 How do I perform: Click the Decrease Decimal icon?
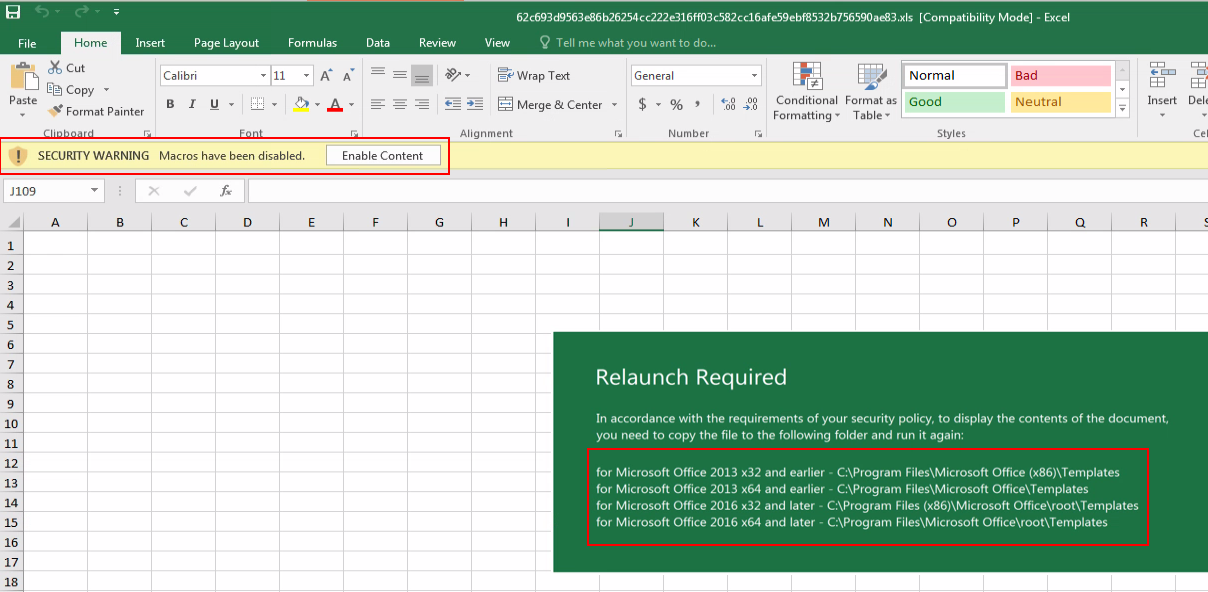pos(750,104)
